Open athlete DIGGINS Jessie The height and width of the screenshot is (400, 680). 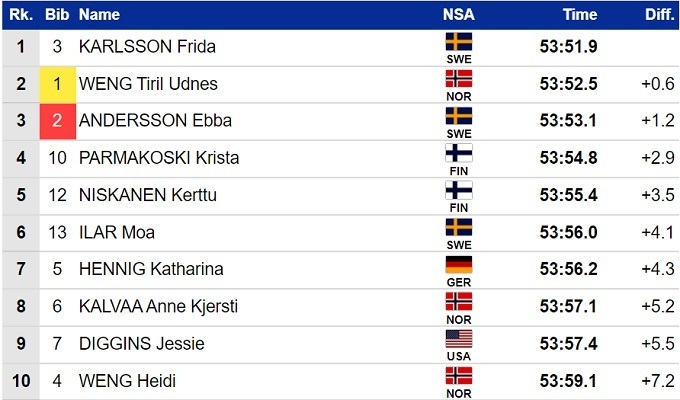(x=141, y=344)
